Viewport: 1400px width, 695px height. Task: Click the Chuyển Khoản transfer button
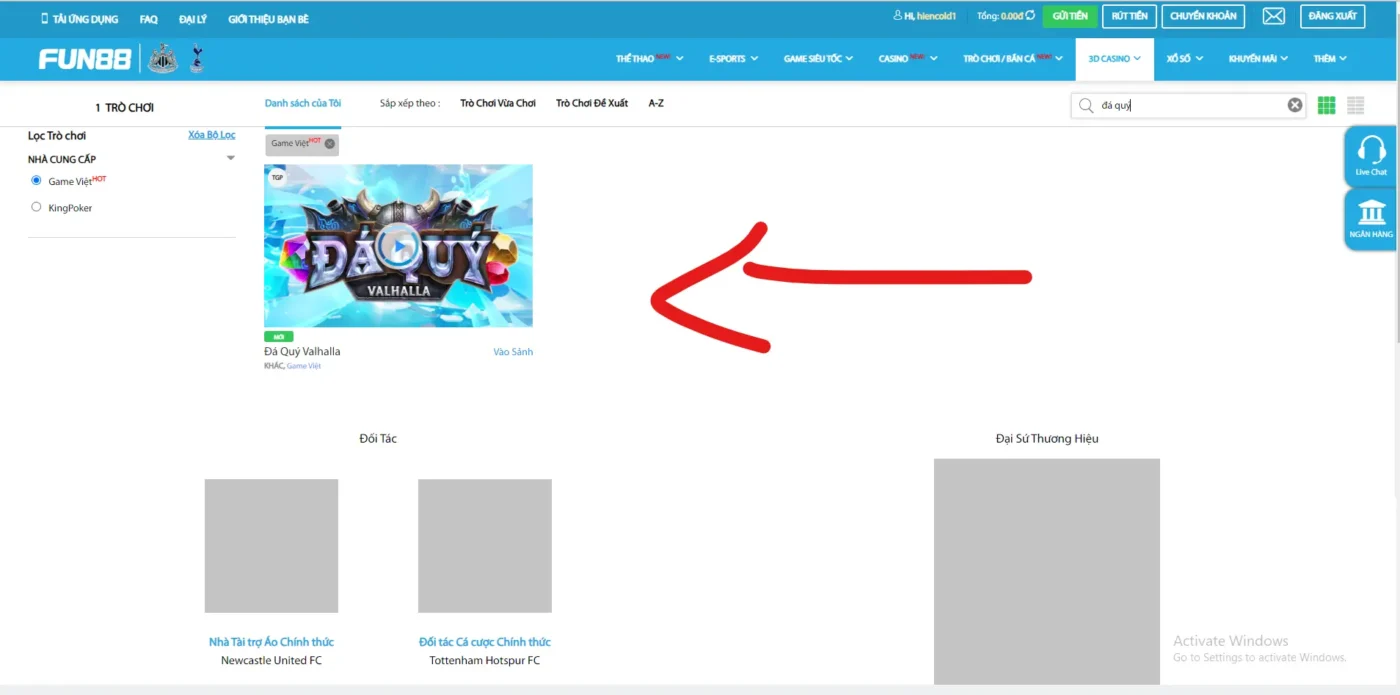point(1203,16)
